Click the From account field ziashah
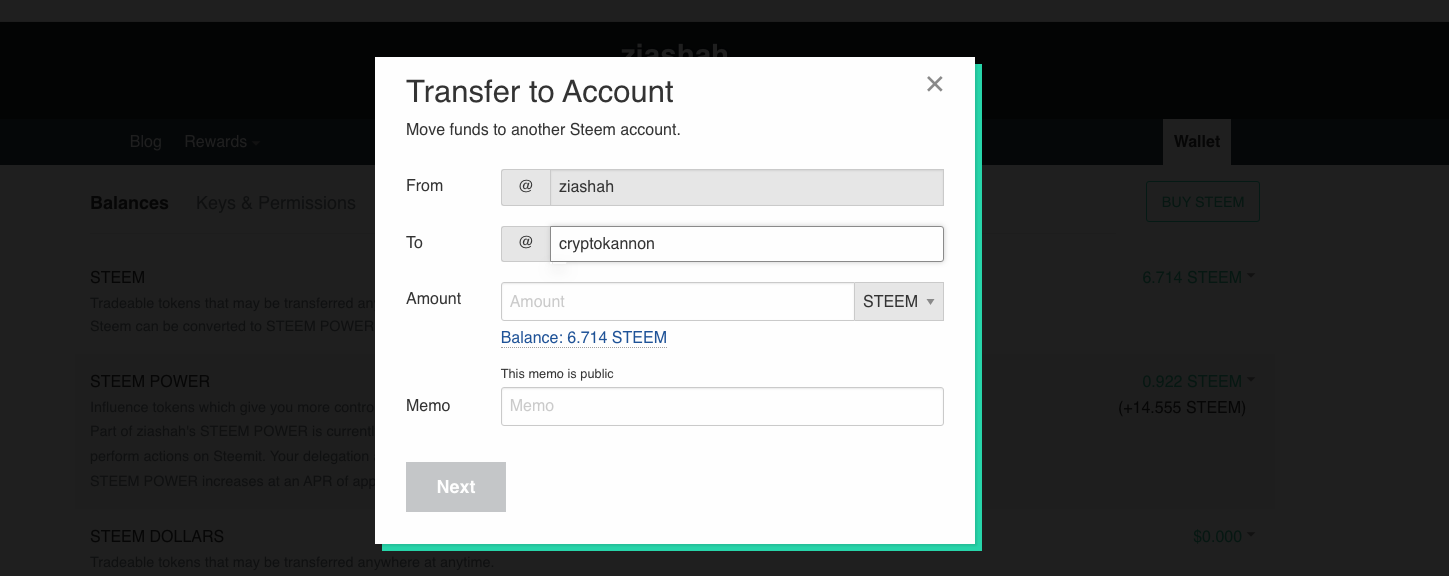Screen dimensions: 1449x576 pyautogui.click(x=746, y=187)
